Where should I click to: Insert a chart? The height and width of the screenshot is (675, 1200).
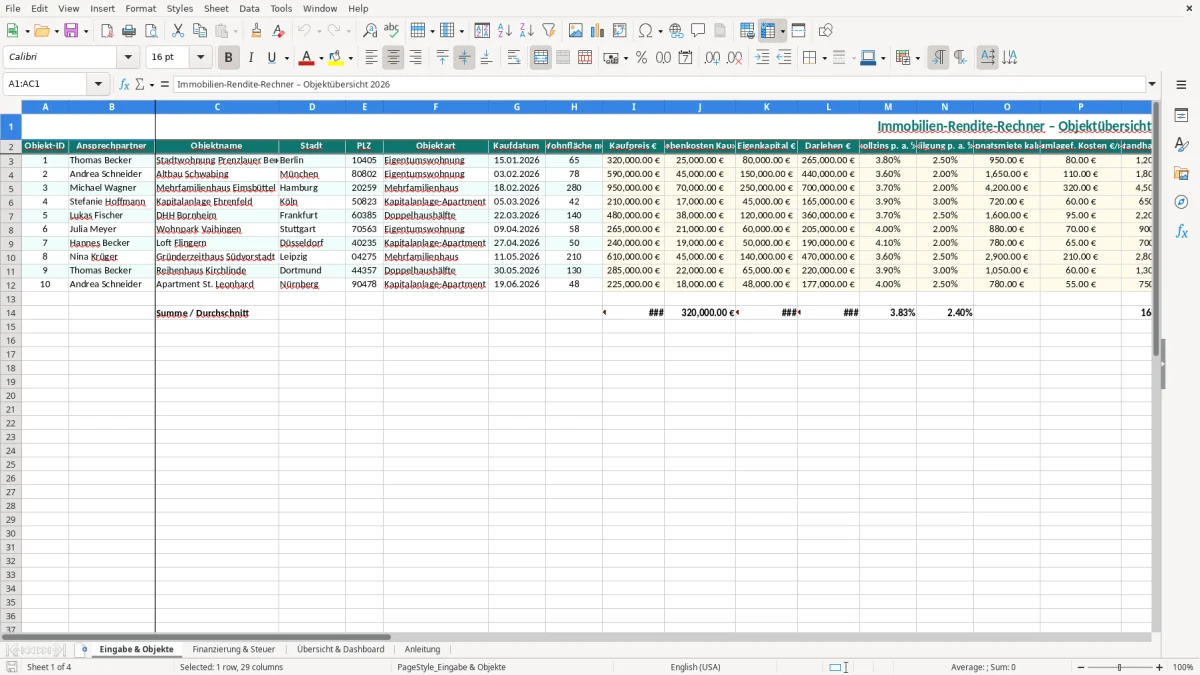coord(598,31)
